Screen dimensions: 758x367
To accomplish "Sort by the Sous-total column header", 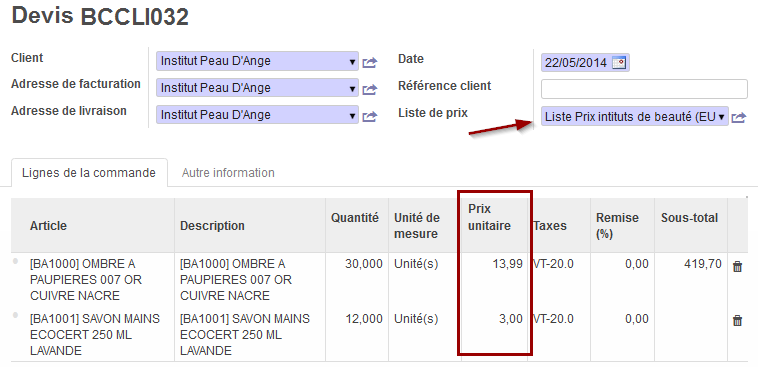I will 689,218.
